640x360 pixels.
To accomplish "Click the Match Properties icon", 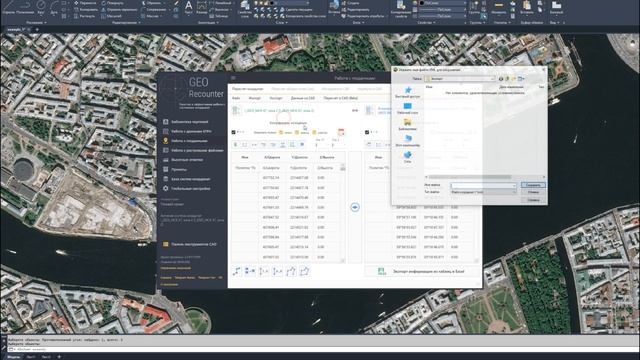I will [401, 8].
